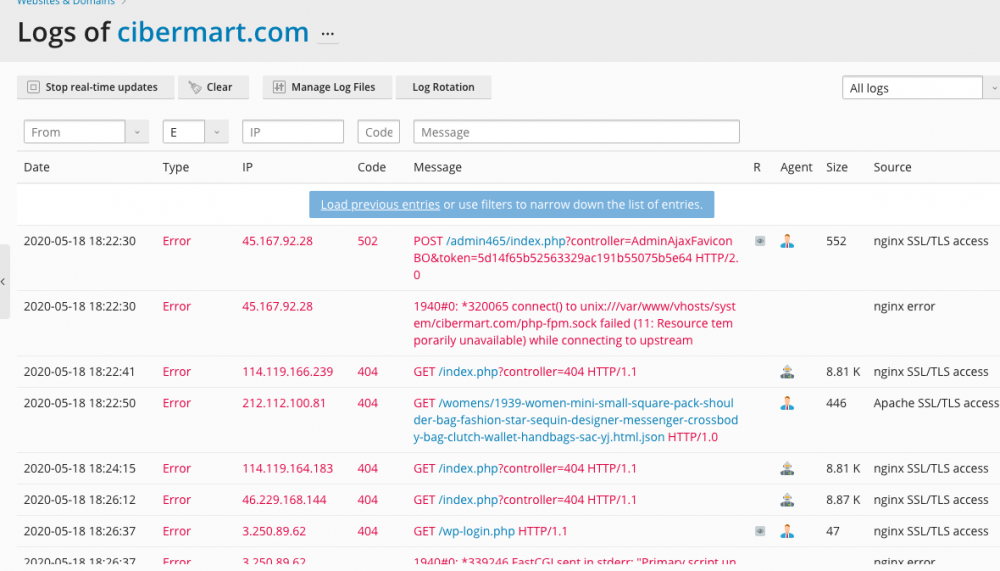Click the eye icon in the wp-login.php row
The image size is (1000, 571).
pyautogui.click(x=760, y=531)
